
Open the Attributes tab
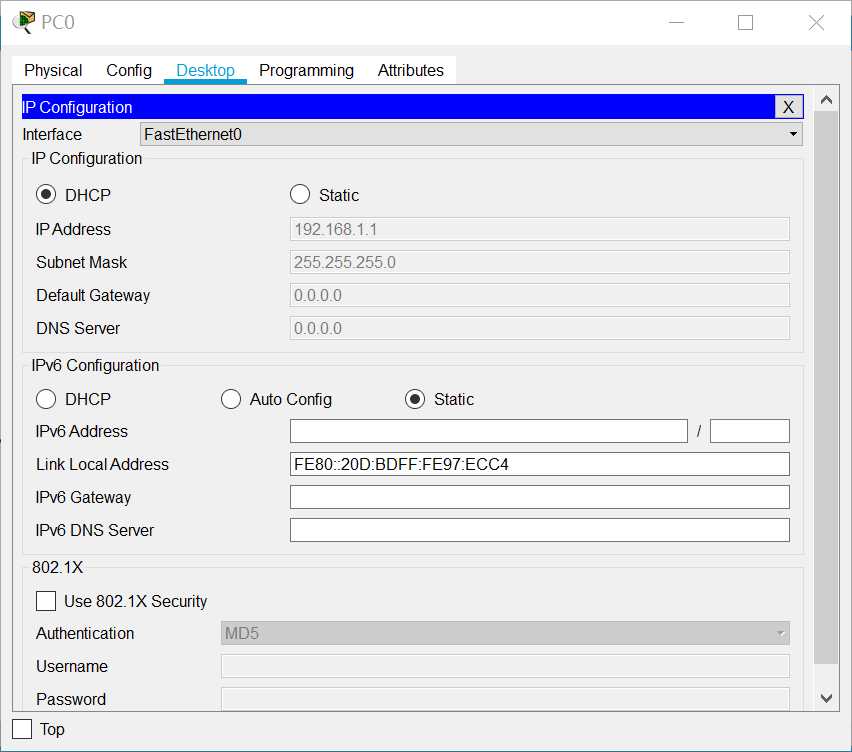[x=410, y=70]
